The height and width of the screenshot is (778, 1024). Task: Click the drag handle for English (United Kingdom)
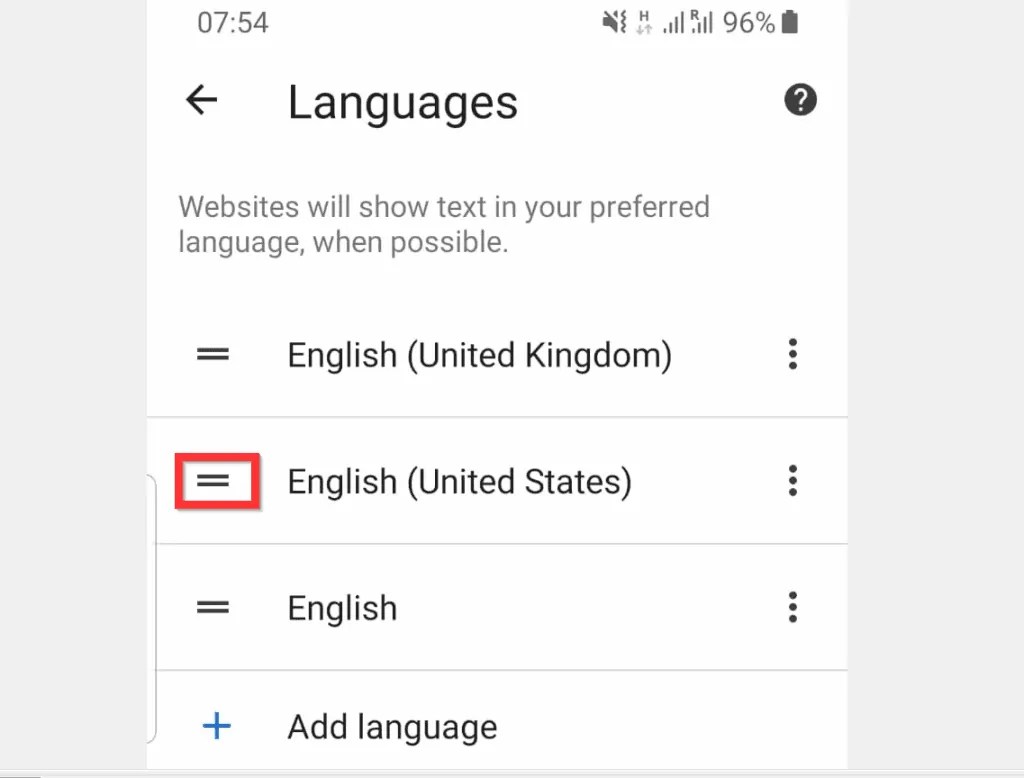coord(213,355)
